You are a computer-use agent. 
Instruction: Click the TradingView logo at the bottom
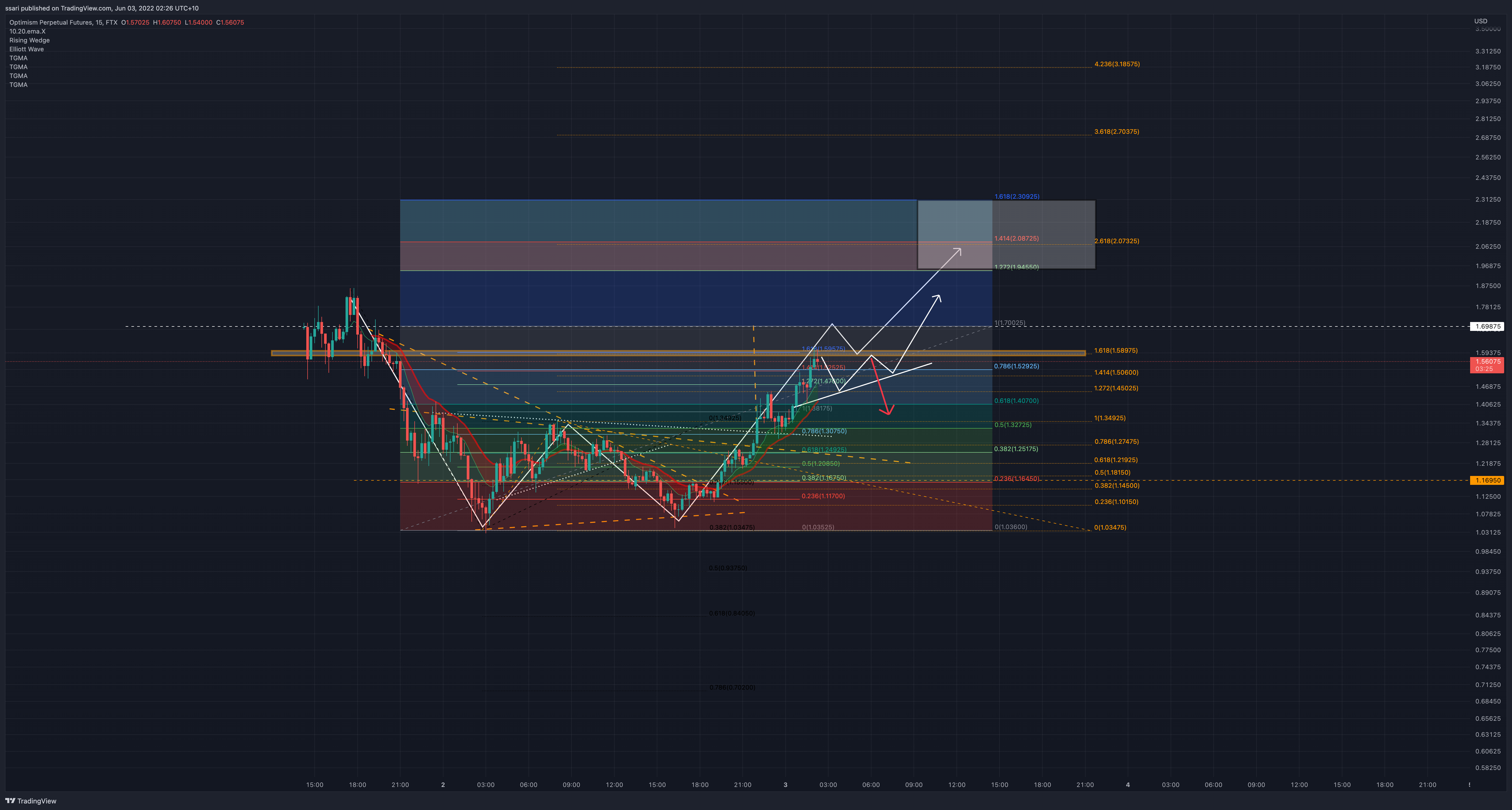pyautogui.click(x=31, y=801)
